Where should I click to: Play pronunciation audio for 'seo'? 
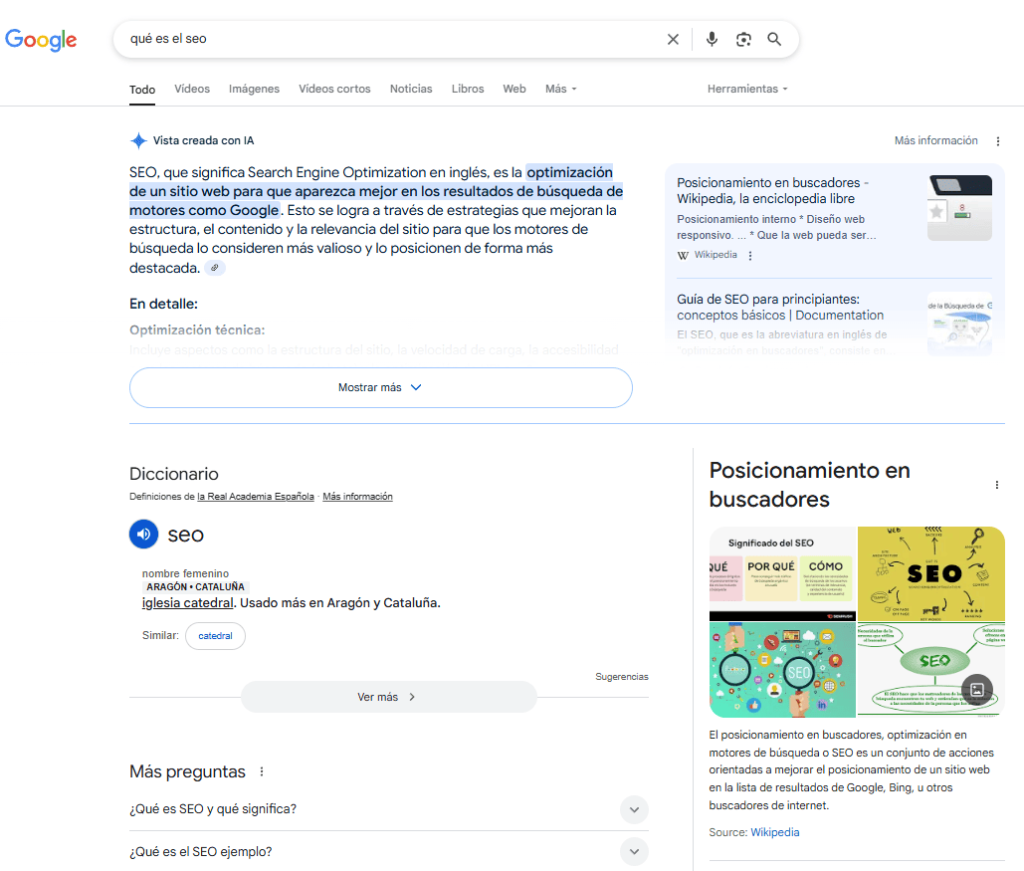click(144, 534)
